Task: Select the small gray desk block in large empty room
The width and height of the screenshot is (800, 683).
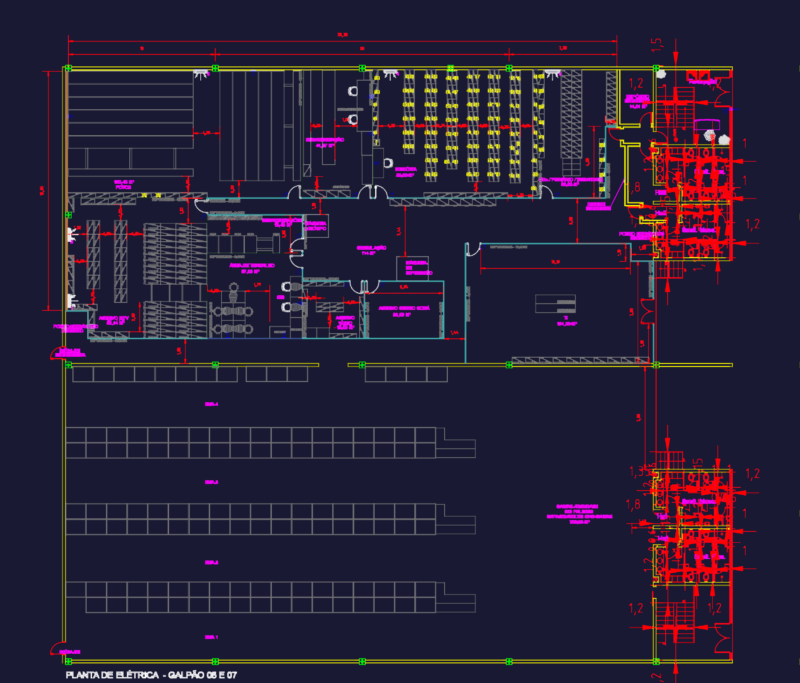Action: point(555,303)
